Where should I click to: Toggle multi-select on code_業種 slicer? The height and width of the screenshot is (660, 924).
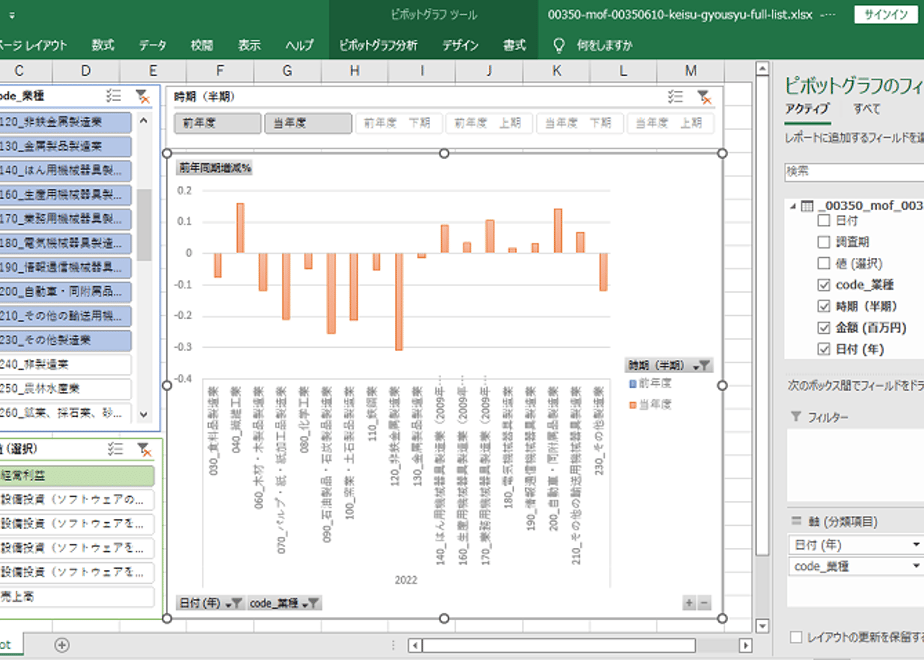point(113,95)
